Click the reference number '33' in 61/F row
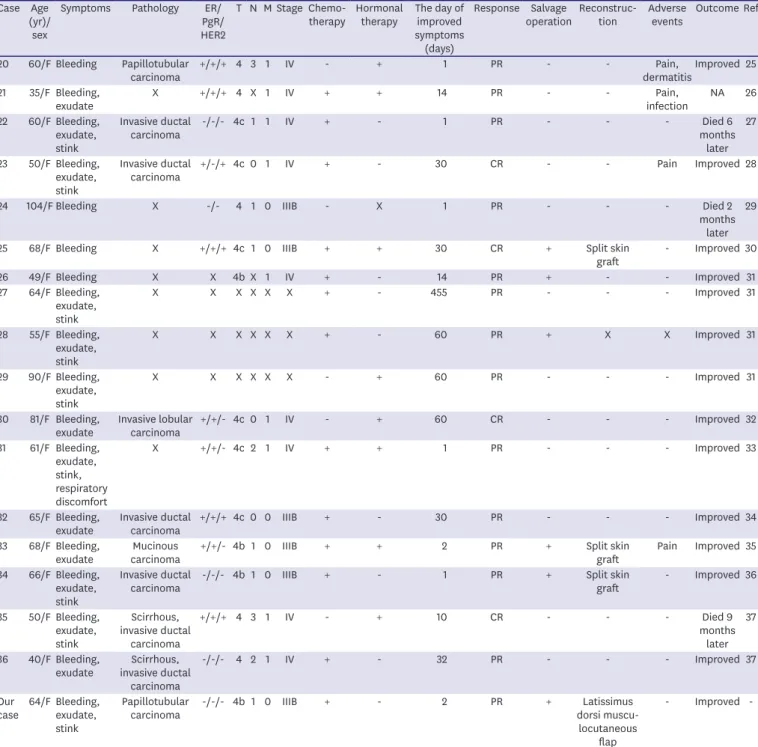Viewport: 758px width, 747px height. (750, 448)
